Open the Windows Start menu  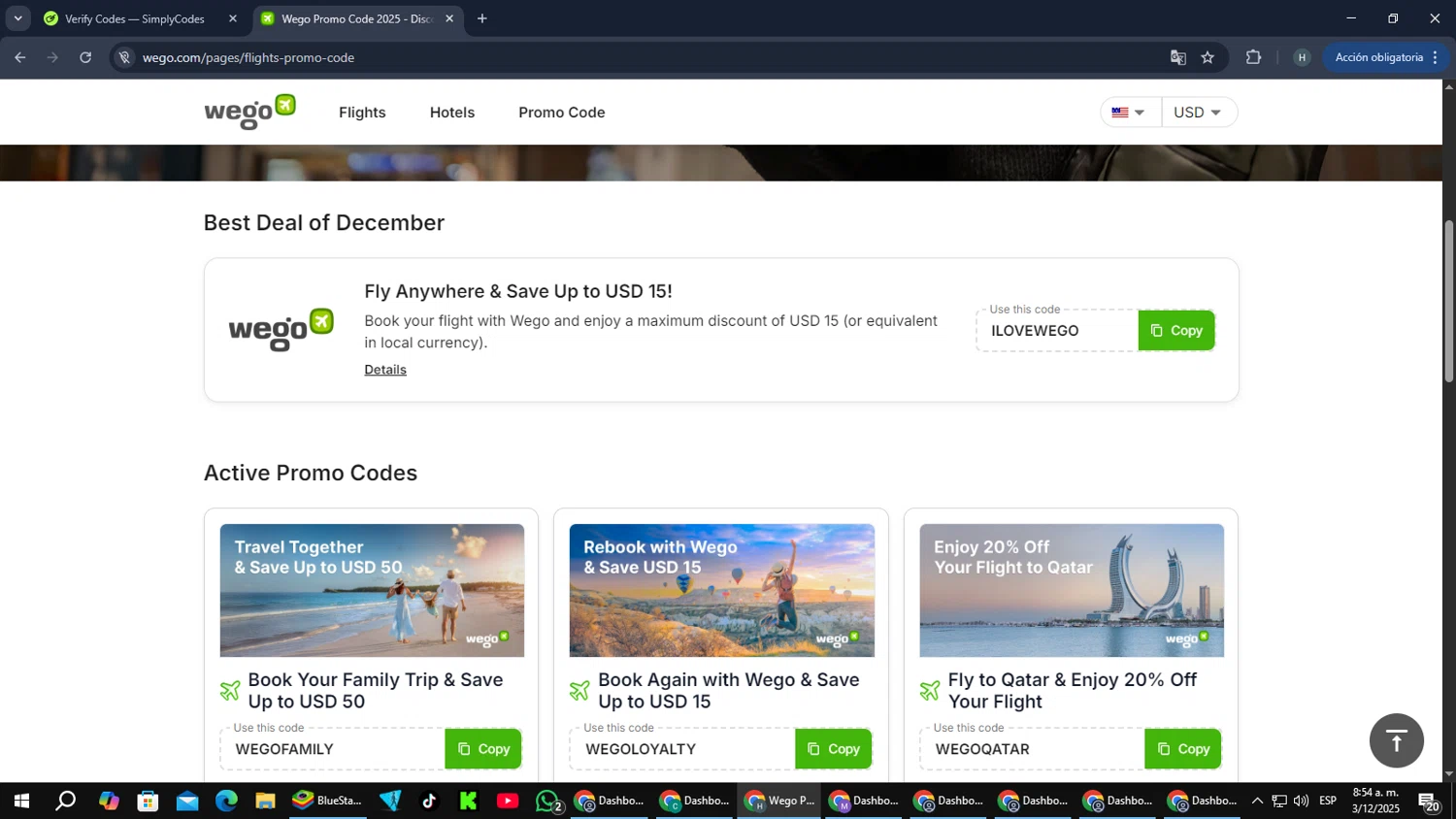click(21, 801)
